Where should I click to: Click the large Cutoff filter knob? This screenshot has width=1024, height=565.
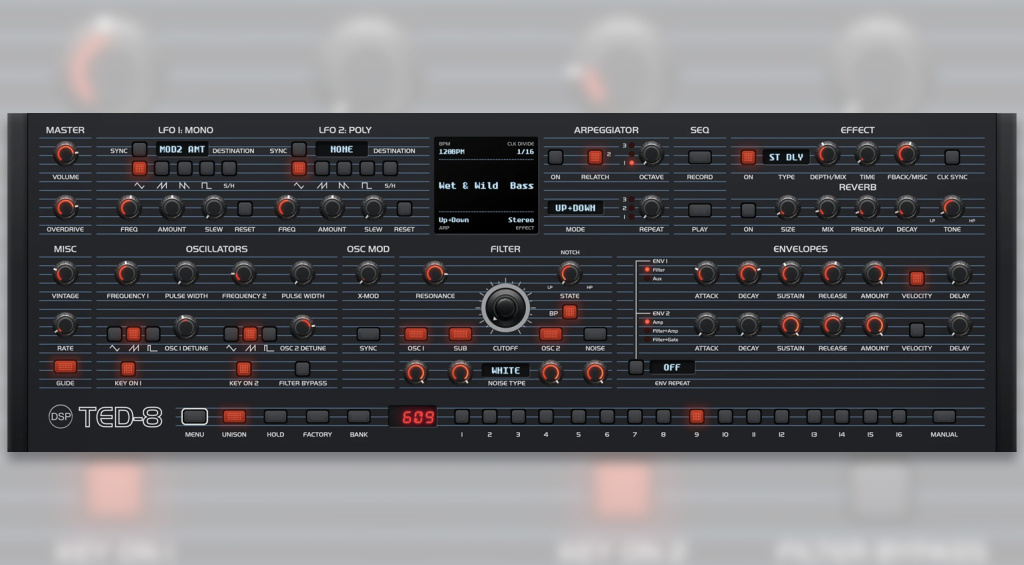click(x=505, y=307)
